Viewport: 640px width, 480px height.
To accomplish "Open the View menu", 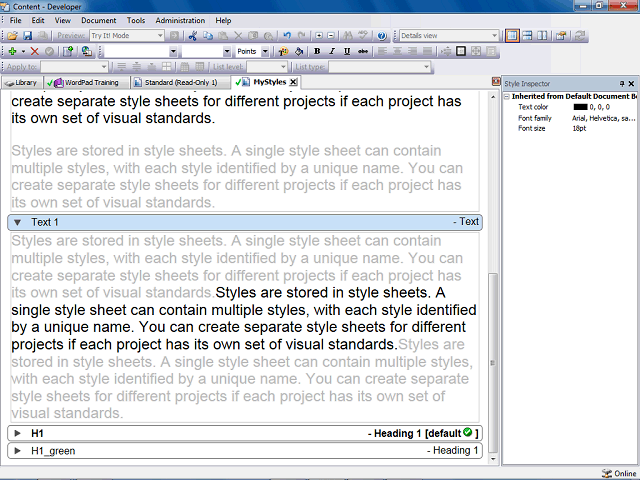I will 62,20.
